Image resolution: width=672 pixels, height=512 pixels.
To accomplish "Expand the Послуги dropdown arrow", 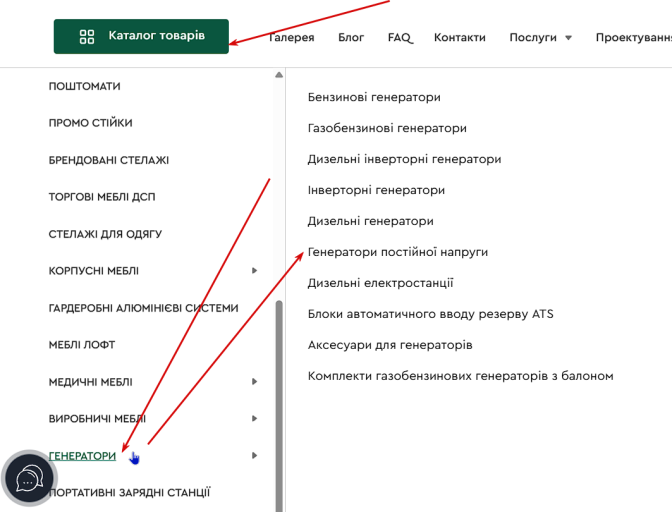I will tap(568, 38).
